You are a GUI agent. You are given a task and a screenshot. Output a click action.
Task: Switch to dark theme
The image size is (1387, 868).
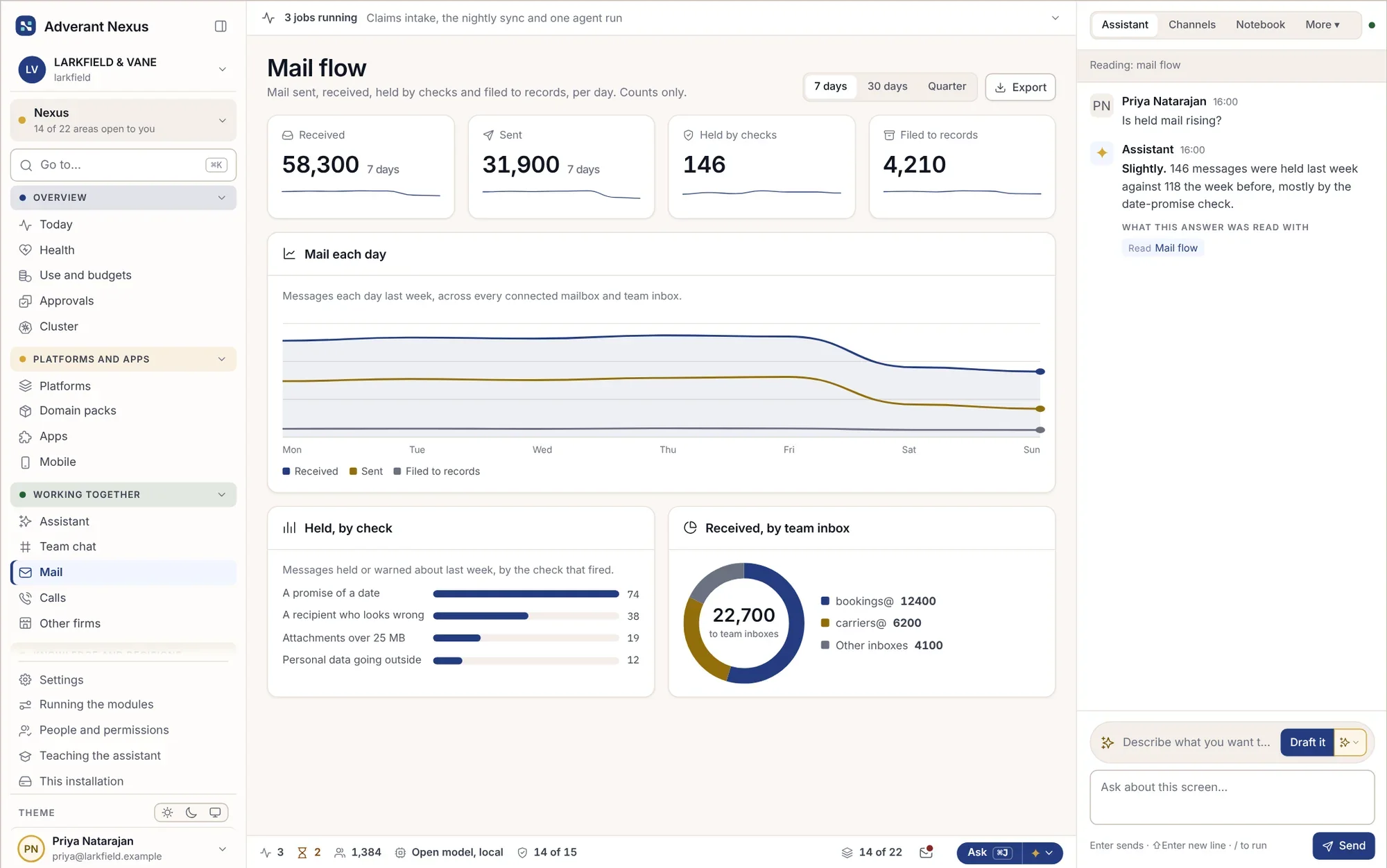point(191,813)
